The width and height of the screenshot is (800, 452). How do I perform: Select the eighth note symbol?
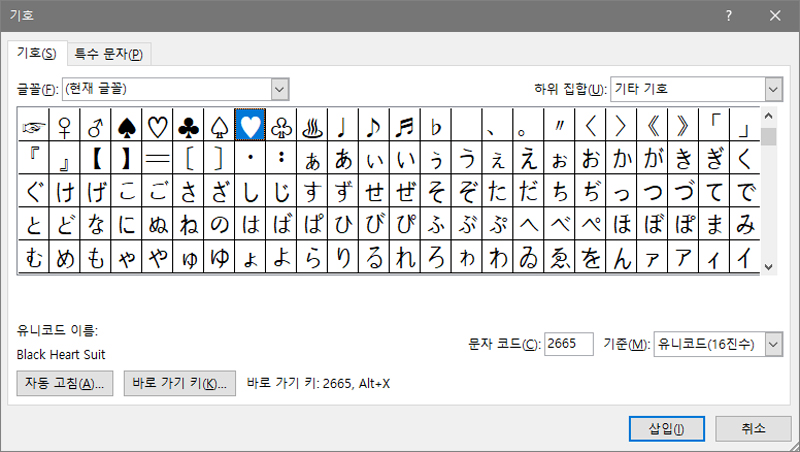374,125
